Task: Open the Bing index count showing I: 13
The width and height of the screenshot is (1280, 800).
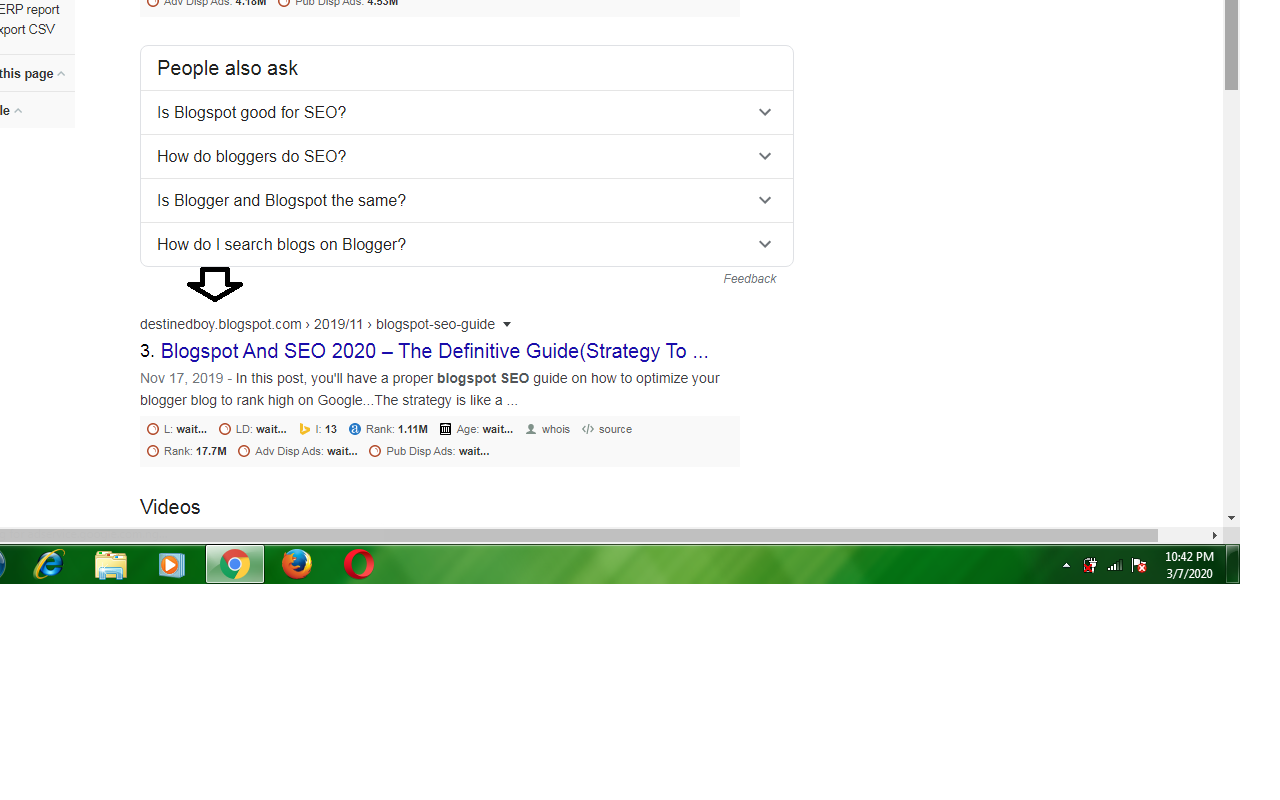Action: [x=318, y=429]
